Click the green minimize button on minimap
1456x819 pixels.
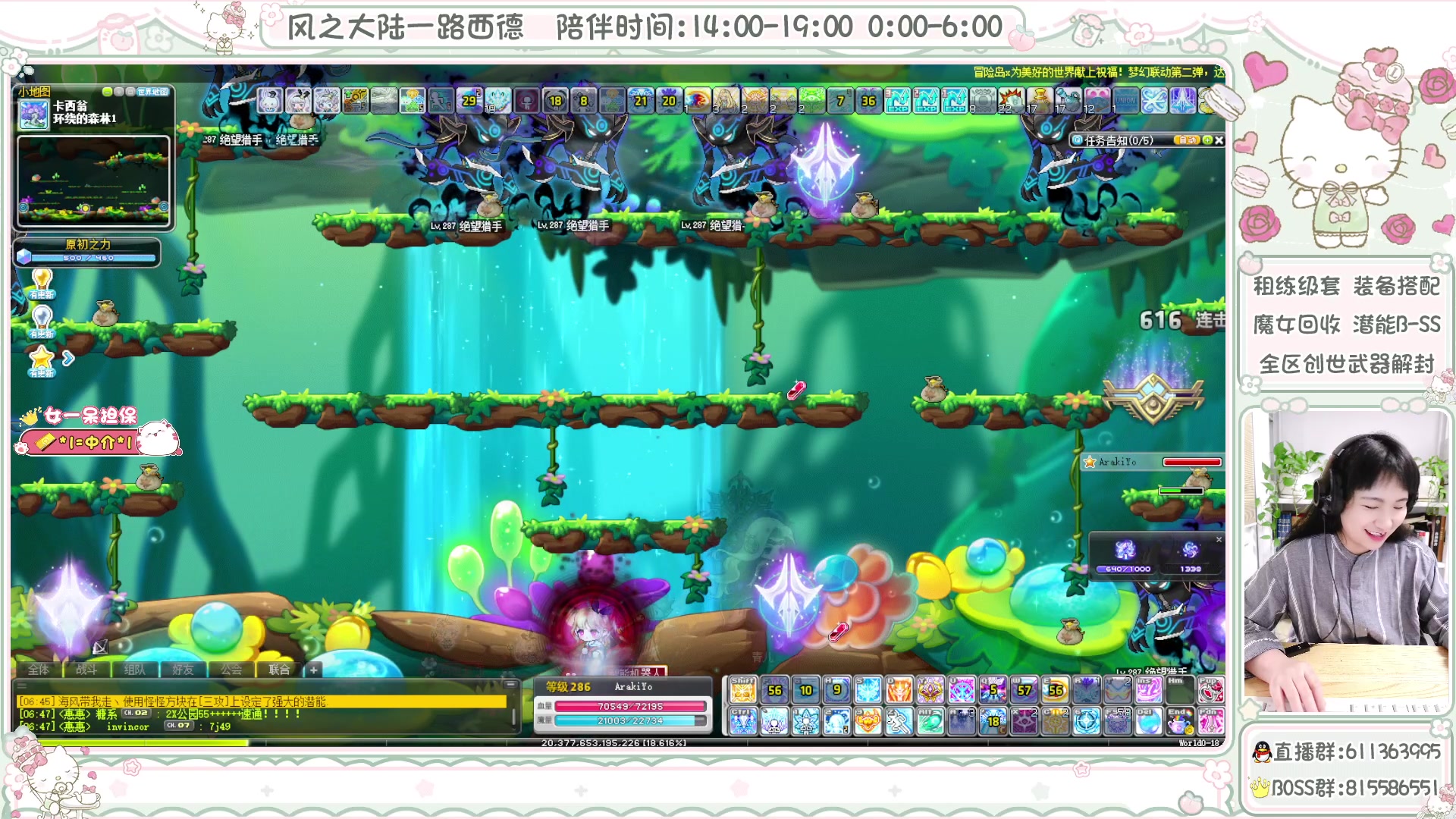107,92
